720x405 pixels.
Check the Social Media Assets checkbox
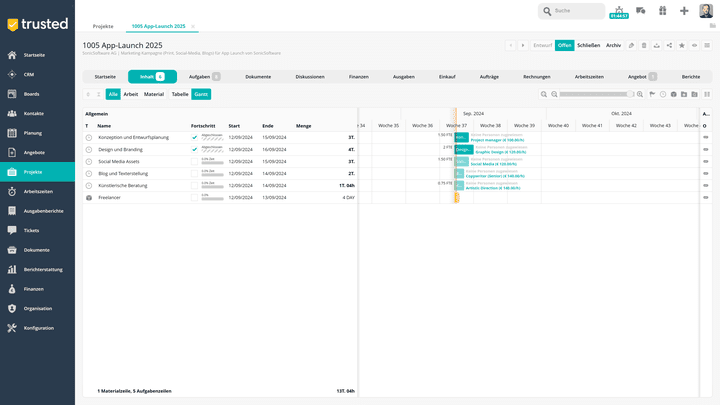click(194, 162)
